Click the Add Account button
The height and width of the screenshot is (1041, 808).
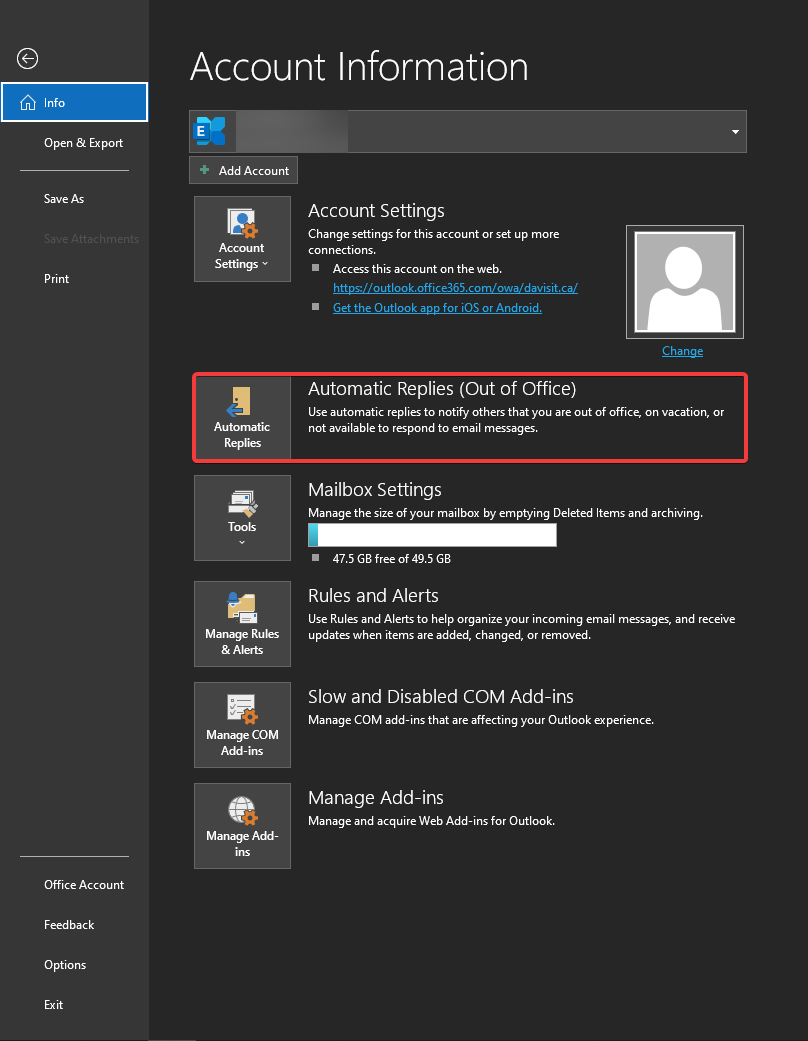(243, 171)
